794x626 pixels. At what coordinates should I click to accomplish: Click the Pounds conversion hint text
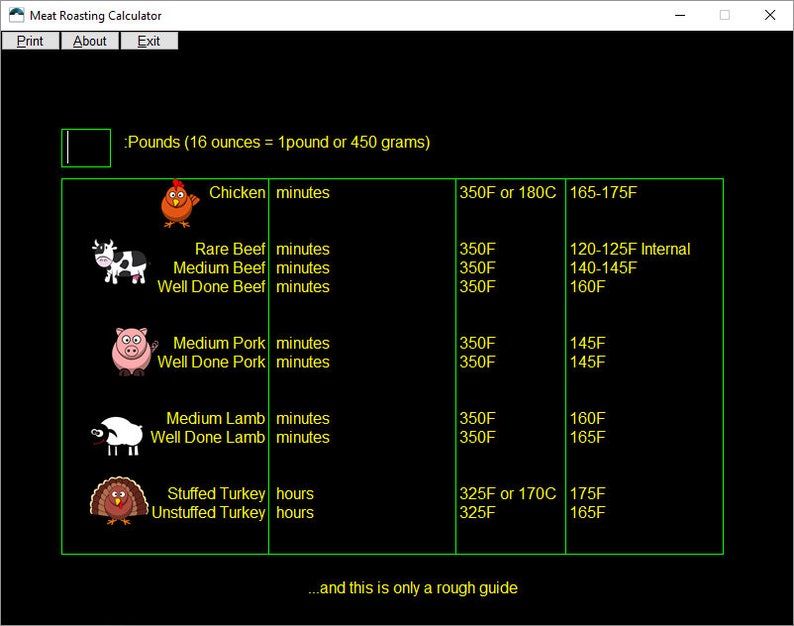click(x=277, y=142)
